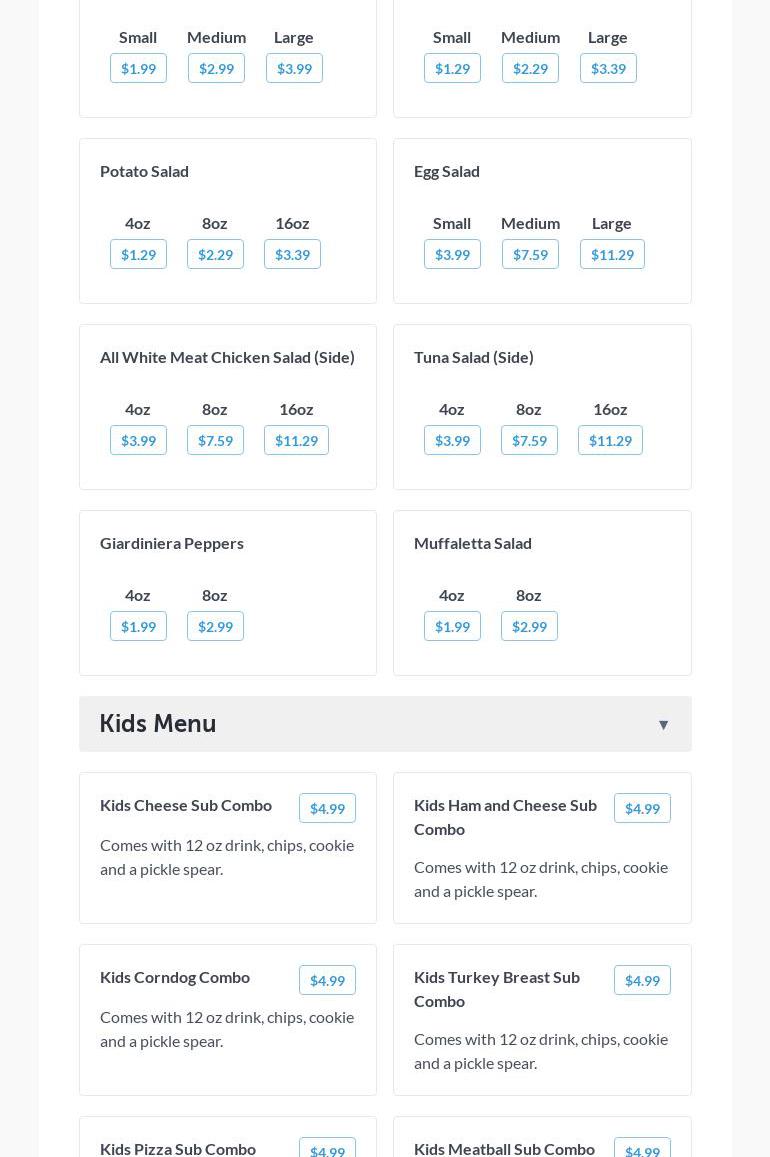Viewport: 770px width, 1157px height.
Task: Select Egg Salad Medium $7.59 price
Action: pyautogui.click(x=530, y=255)
